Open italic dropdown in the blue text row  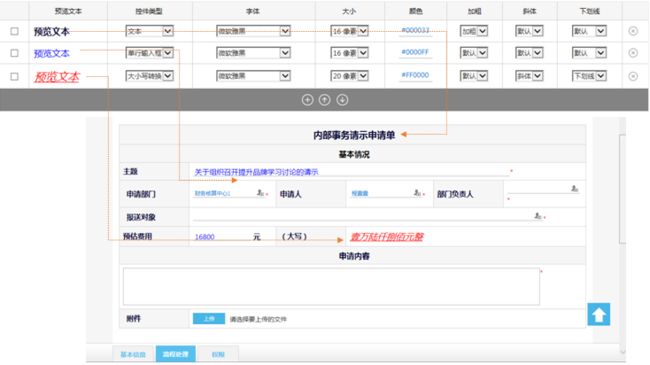(529, 53)
